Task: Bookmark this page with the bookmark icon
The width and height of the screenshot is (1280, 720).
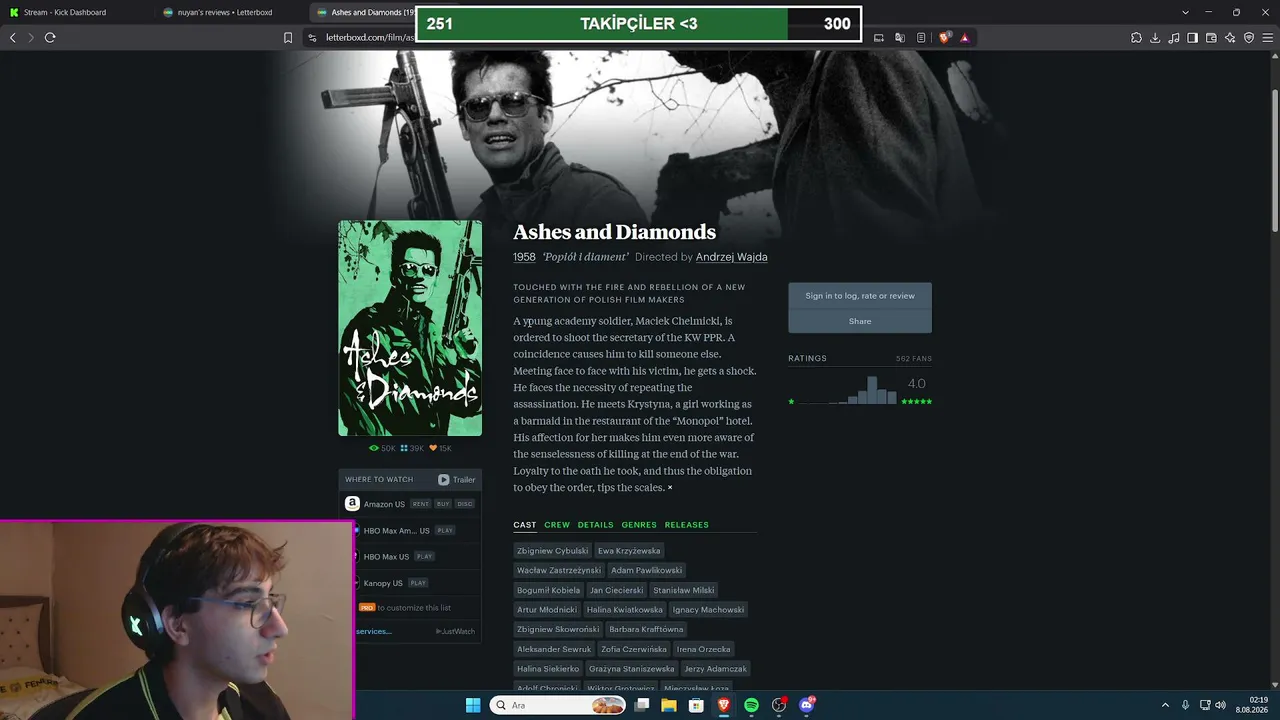Action: pyautogui.click(x=288, y=38)
